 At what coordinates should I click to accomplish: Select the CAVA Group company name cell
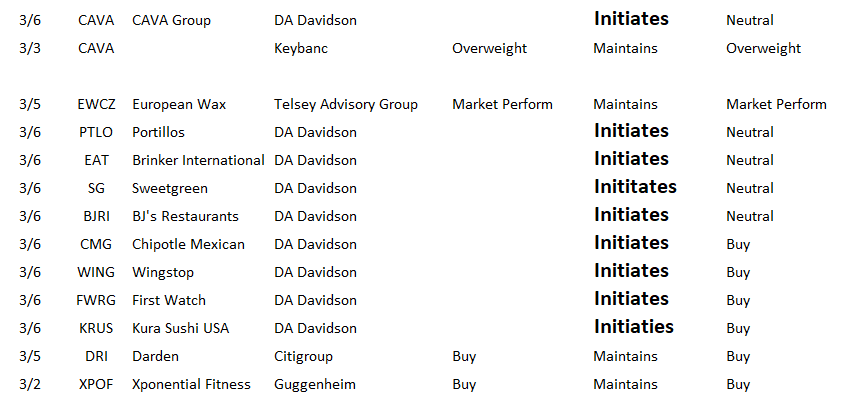171,21
